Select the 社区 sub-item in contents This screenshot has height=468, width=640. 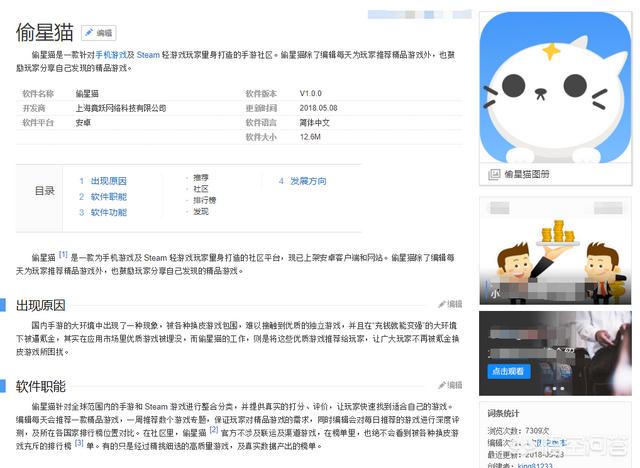coord(201,189)
